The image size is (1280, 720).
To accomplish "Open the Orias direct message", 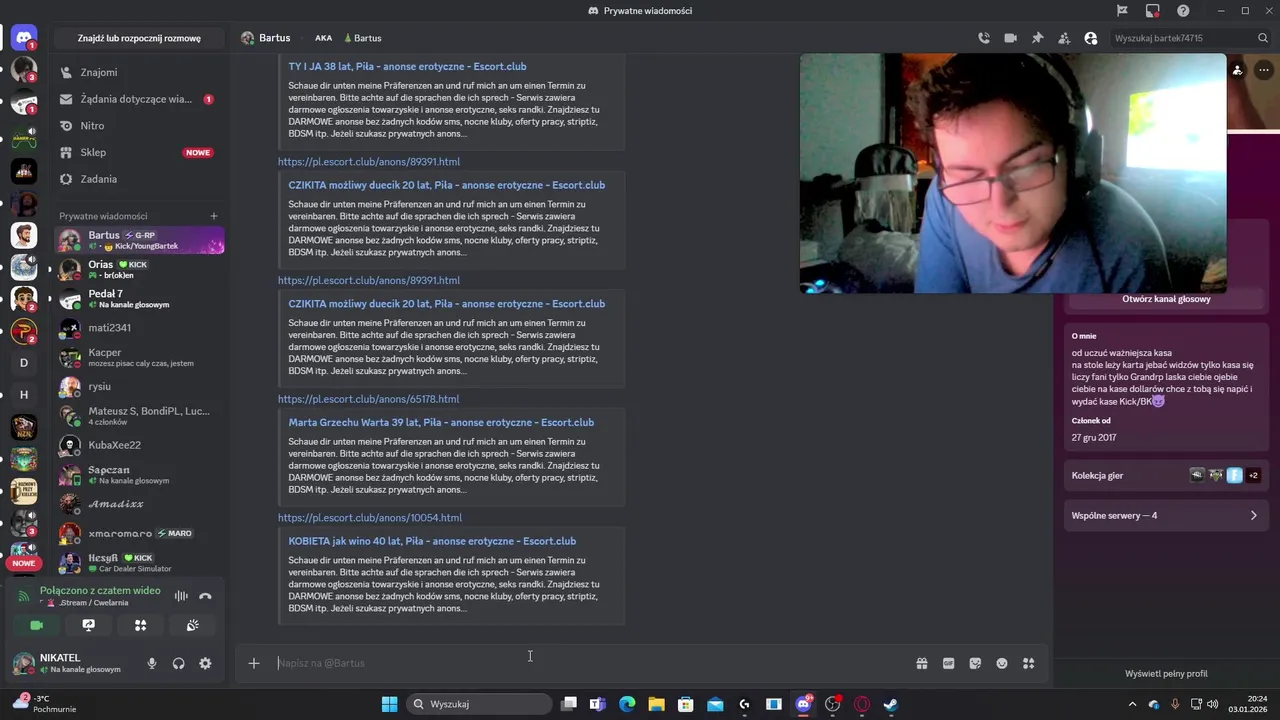I will [x=139, y=269].
